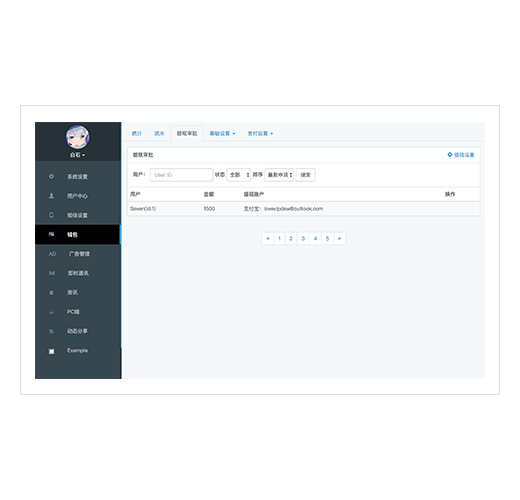Screen dimensions: 520x500
Task: Click the user avatar picture
Action: point(77,137)
